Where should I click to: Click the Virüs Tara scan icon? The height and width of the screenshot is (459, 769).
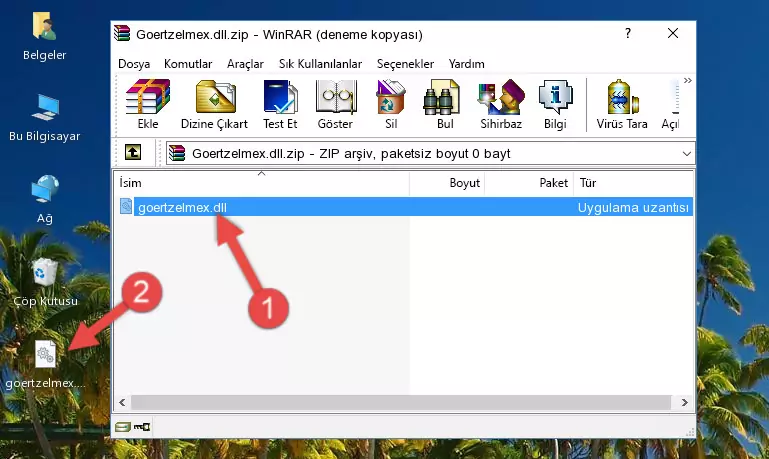click(x=622, y=104)
